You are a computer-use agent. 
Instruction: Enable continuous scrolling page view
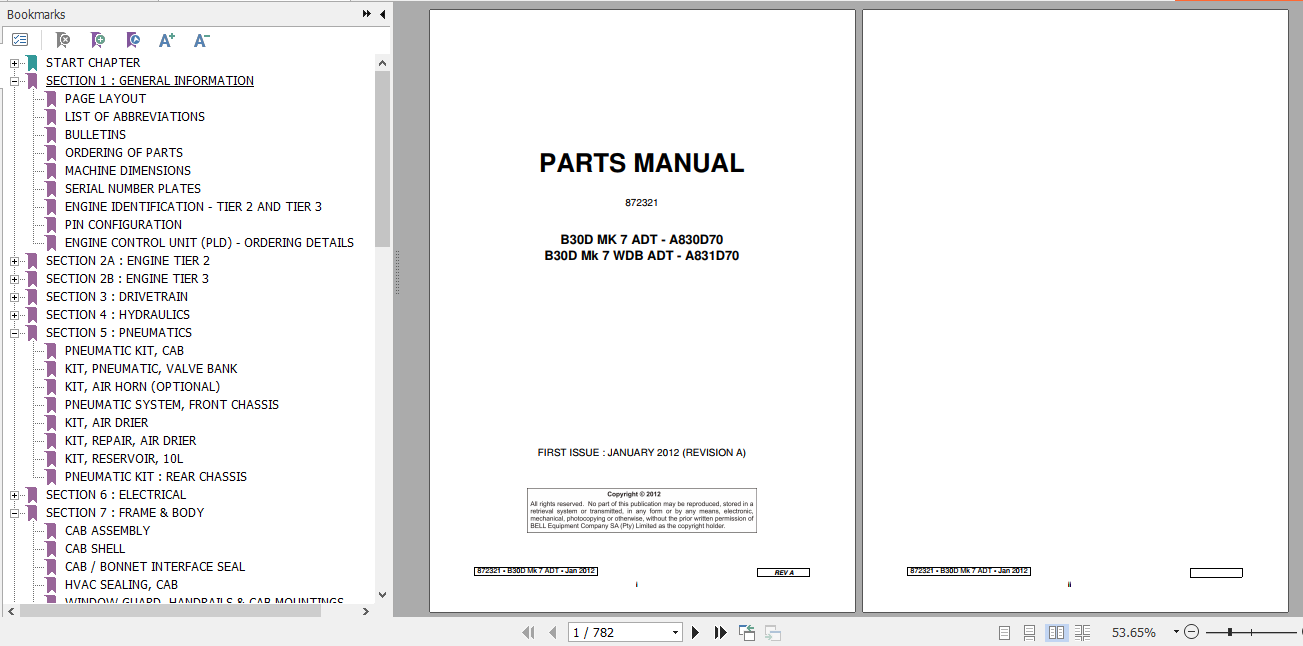pyautogui.click(x=1030, y=632)
